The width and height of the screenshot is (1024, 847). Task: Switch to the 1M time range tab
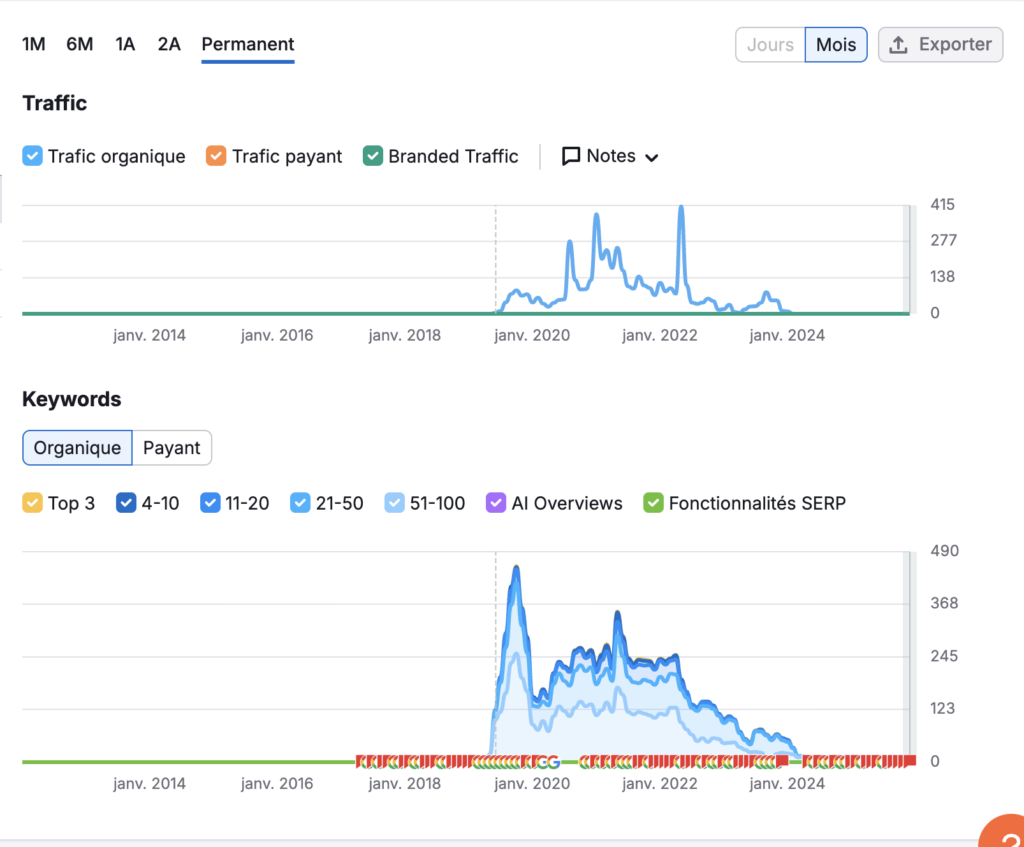coord(33,44)
